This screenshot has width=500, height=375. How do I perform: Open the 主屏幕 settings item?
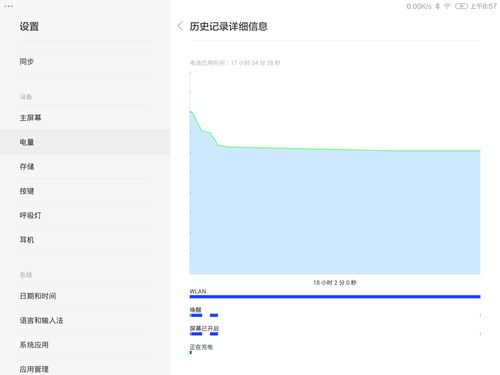click(x=85, y=118)
